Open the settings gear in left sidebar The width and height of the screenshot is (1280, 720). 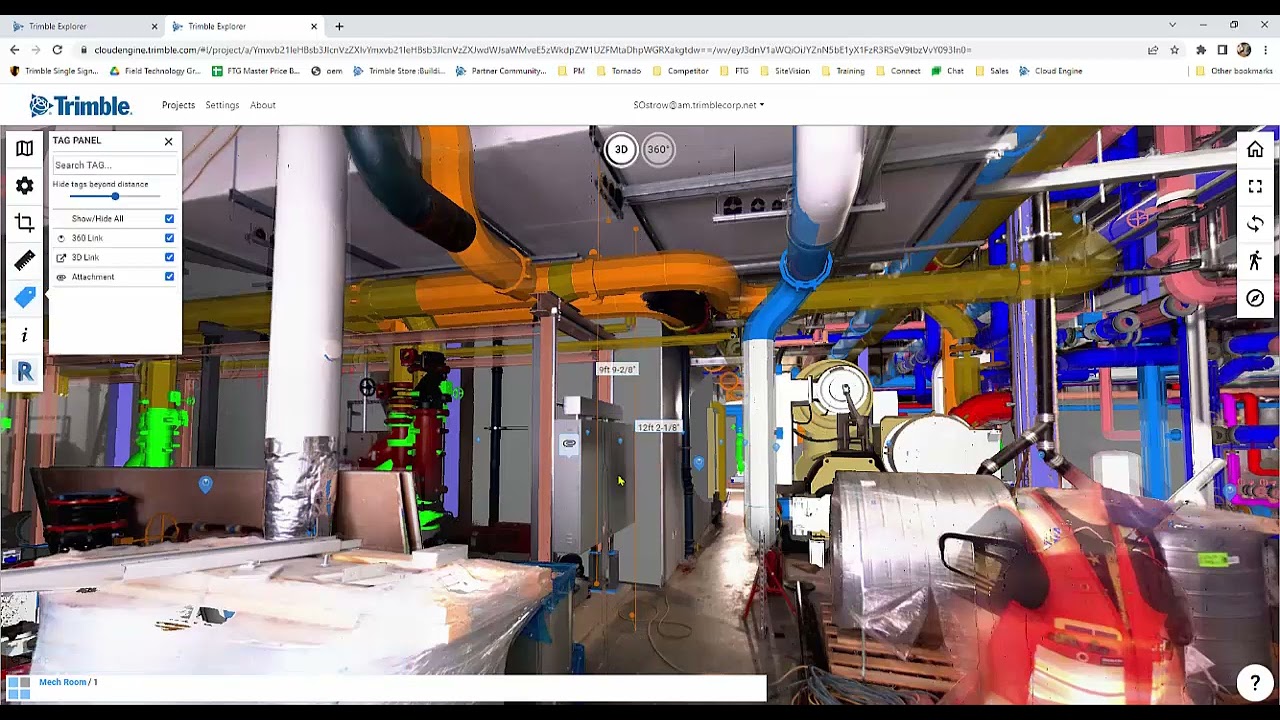pos(24,186)
